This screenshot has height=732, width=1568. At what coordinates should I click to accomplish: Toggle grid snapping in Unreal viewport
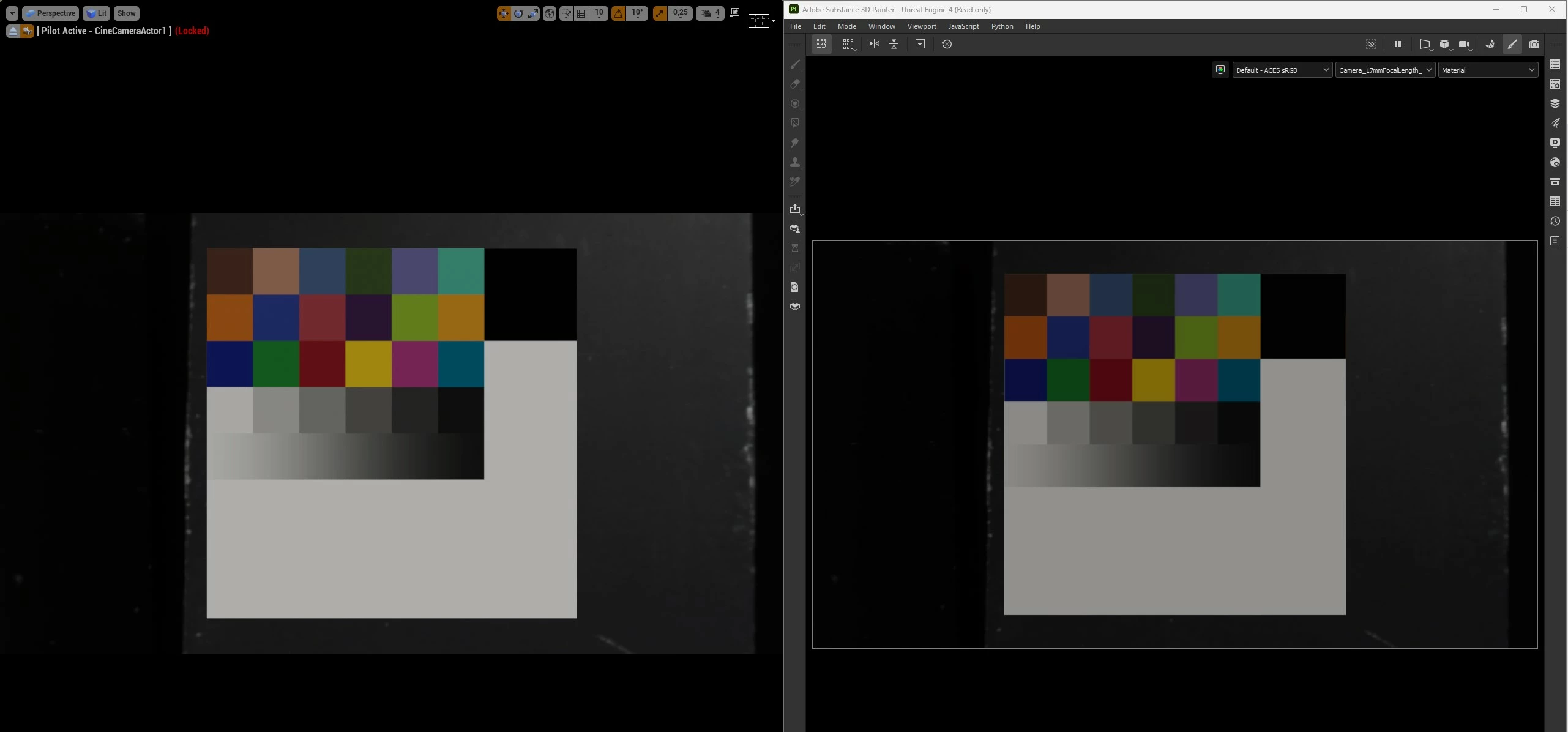coord(581,13)
